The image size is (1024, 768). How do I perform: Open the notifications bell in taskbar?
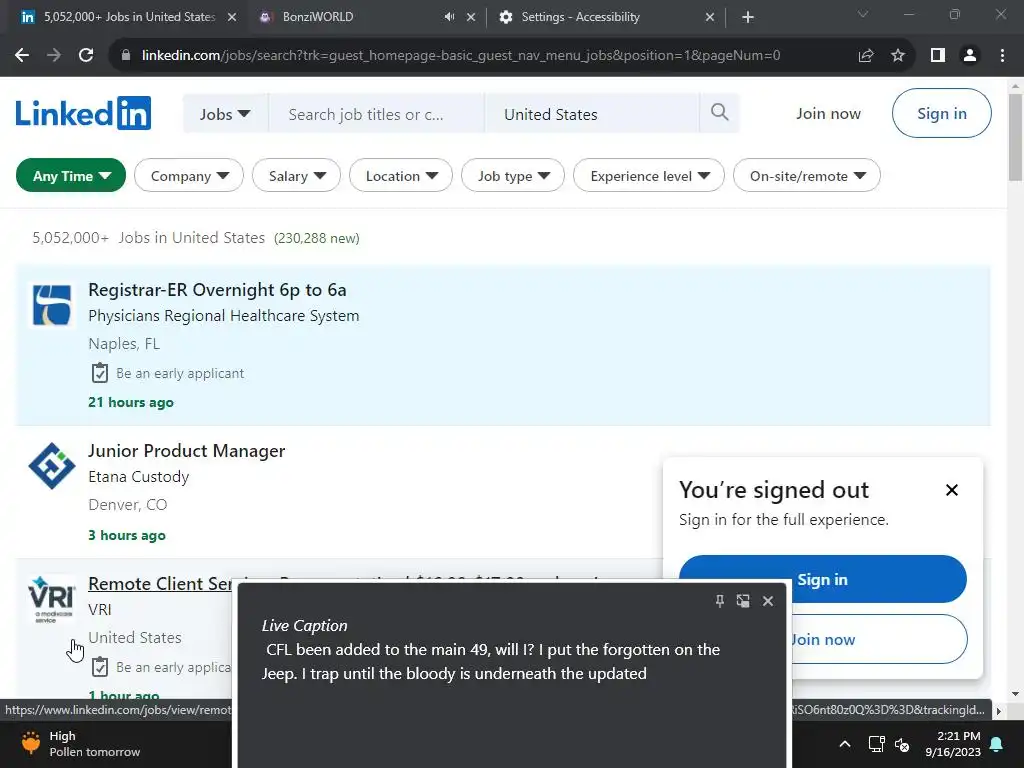tap(997, 744)
